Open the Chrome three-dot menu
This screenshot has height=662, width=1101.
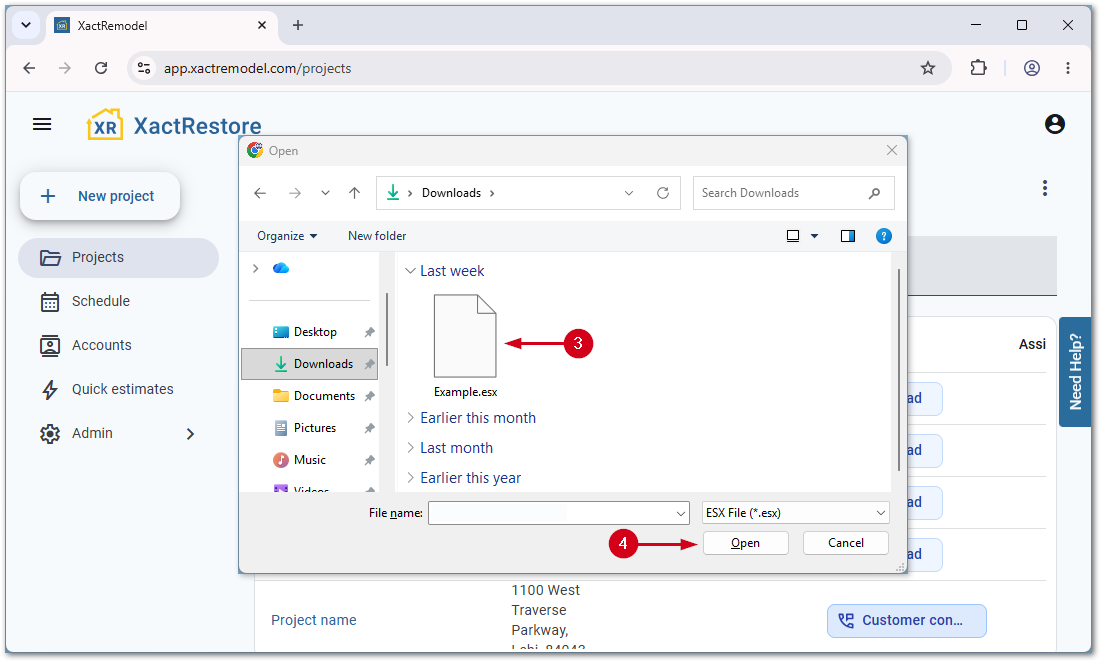(x=1068, y=68)
